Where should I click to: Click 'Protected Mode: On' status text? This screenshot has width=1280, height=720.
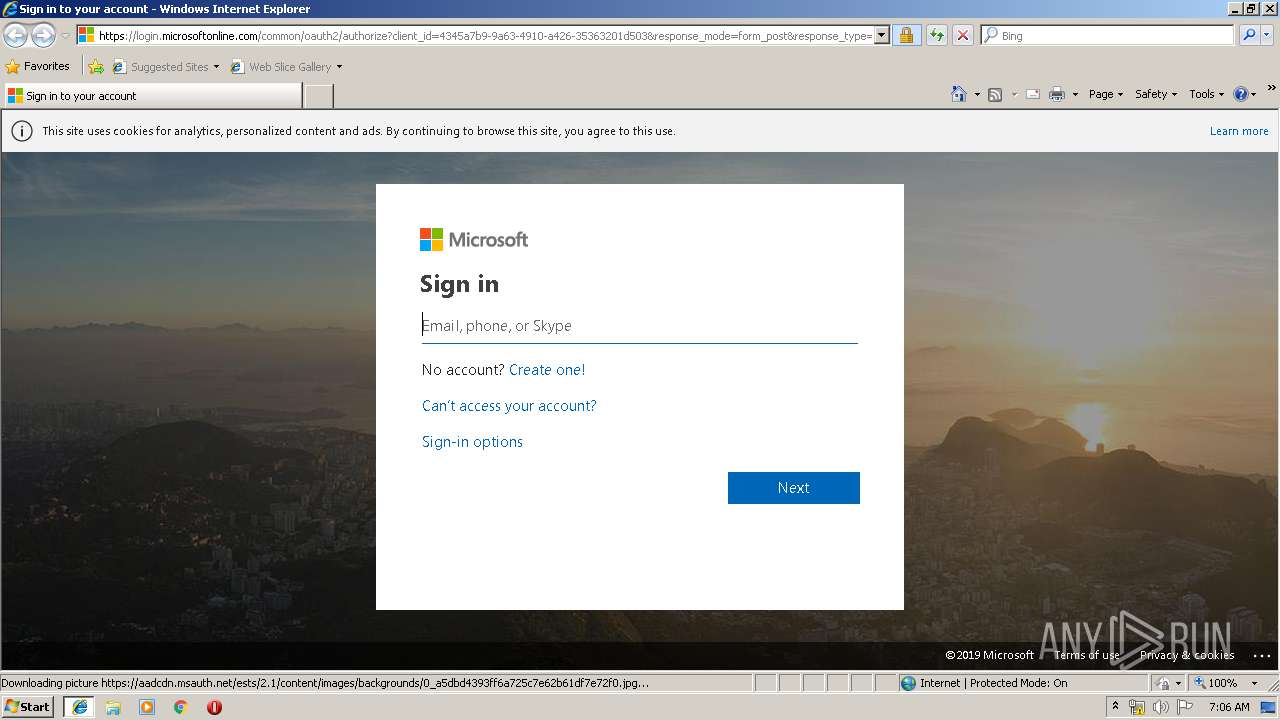(1019, 683)
